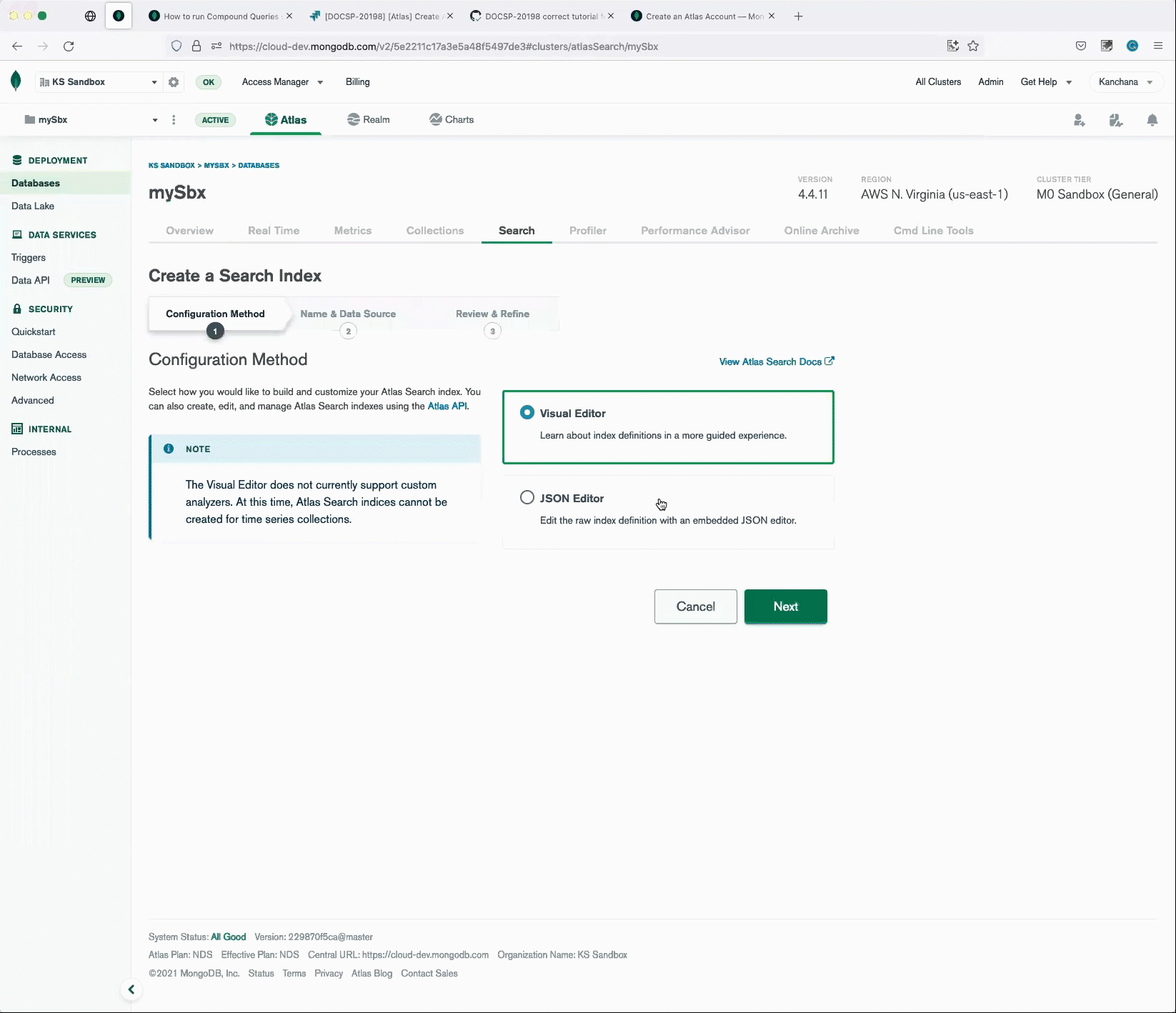The image size is (1176, 1013).
Task: Open organization settings gear icon
Action: tap(174, 82)
